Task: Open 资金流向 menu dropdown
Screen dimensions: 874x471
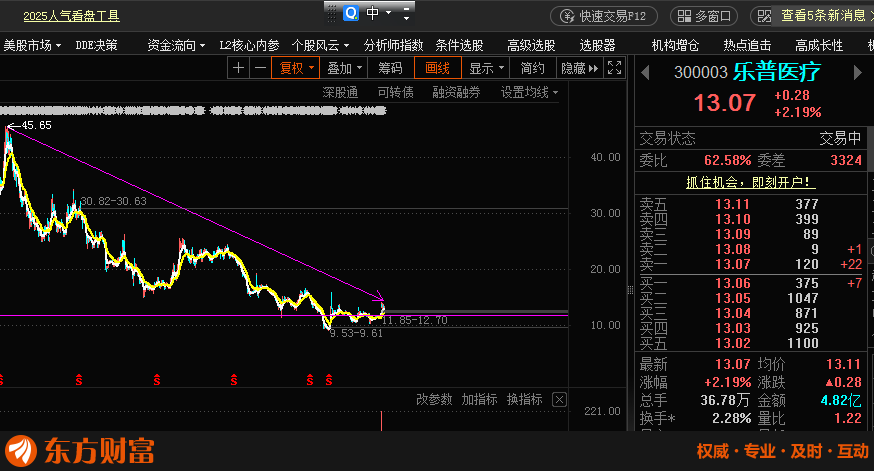Action: click(176, 45)
